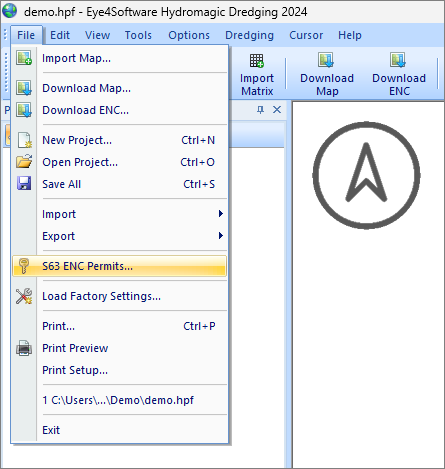This screenshot has height=469, width=445.
Task: Choose Print Preview from File menu
Action: pyautogui.click(x=119, y=348)
